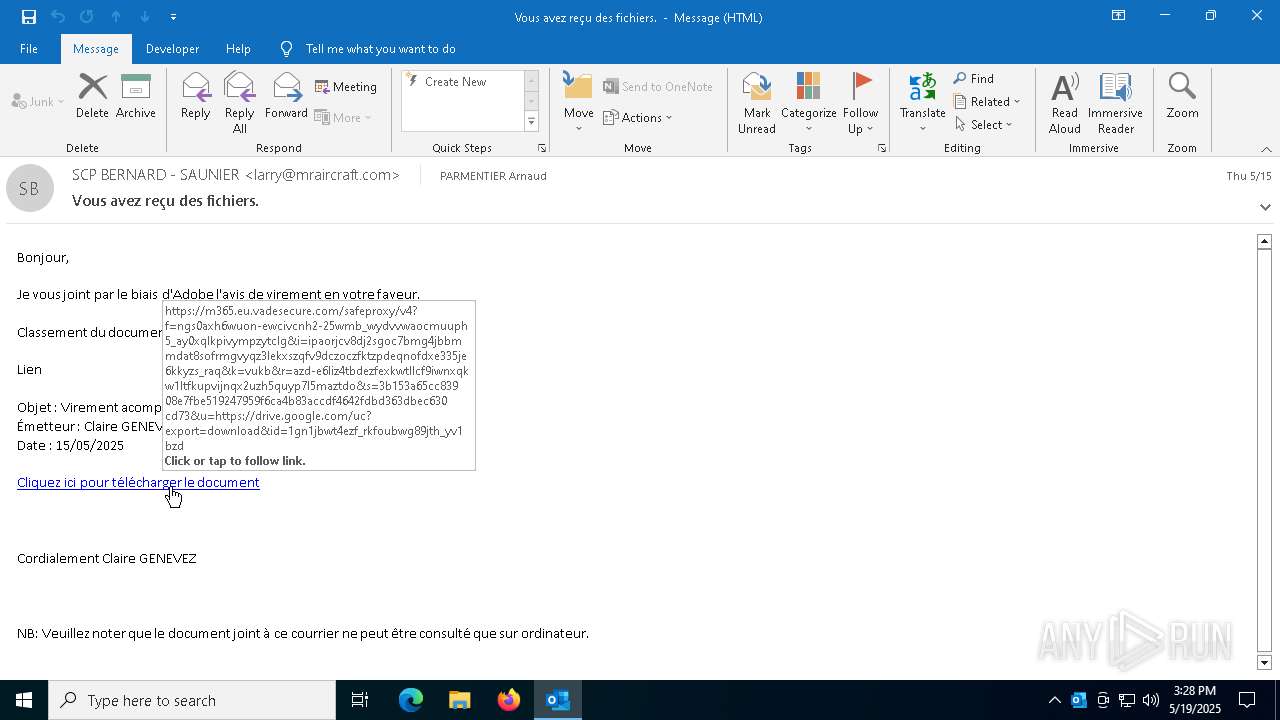
Task: Click Send to OneNote
Action: click(658, 87)
